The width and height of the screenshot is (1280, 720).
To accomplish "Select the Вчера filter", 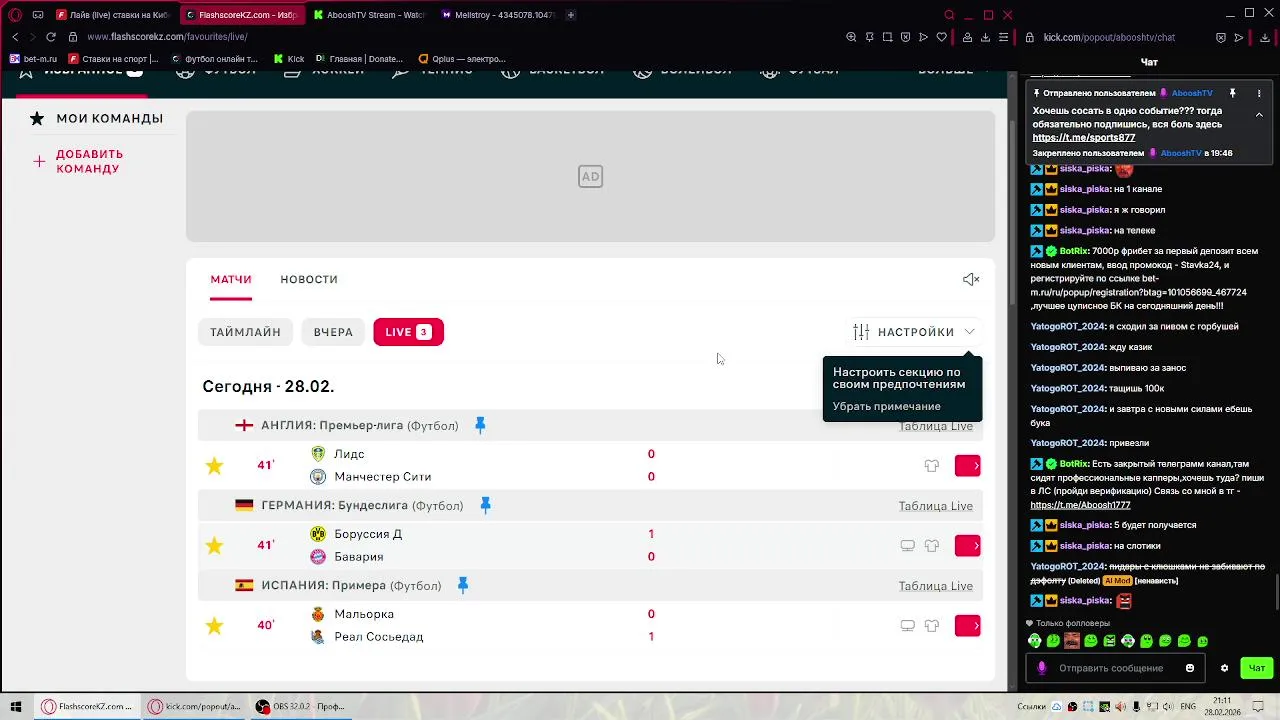I will pos(333,332).
